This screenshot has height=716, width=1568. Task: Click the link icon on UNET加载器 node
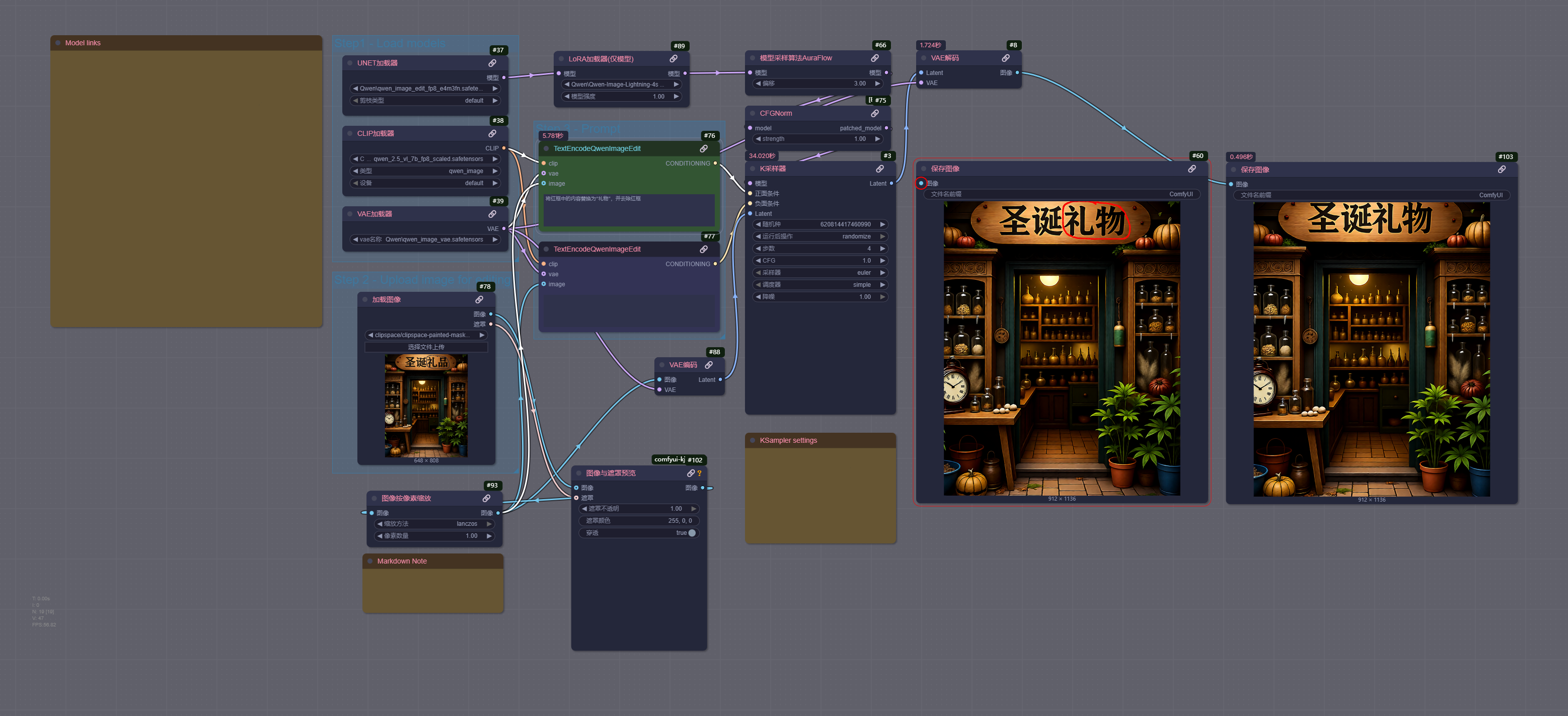point(492,63)
